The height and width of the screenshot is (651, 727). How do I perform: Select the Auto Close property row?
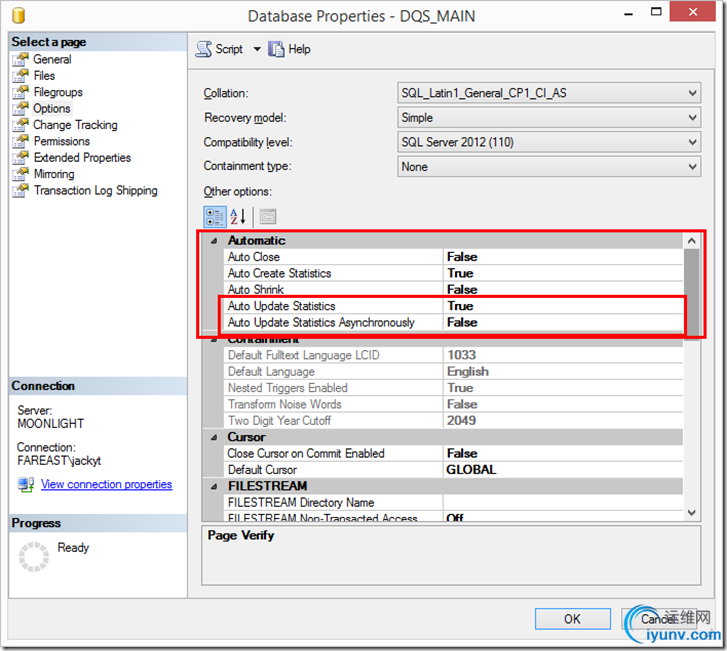point(453,257)
